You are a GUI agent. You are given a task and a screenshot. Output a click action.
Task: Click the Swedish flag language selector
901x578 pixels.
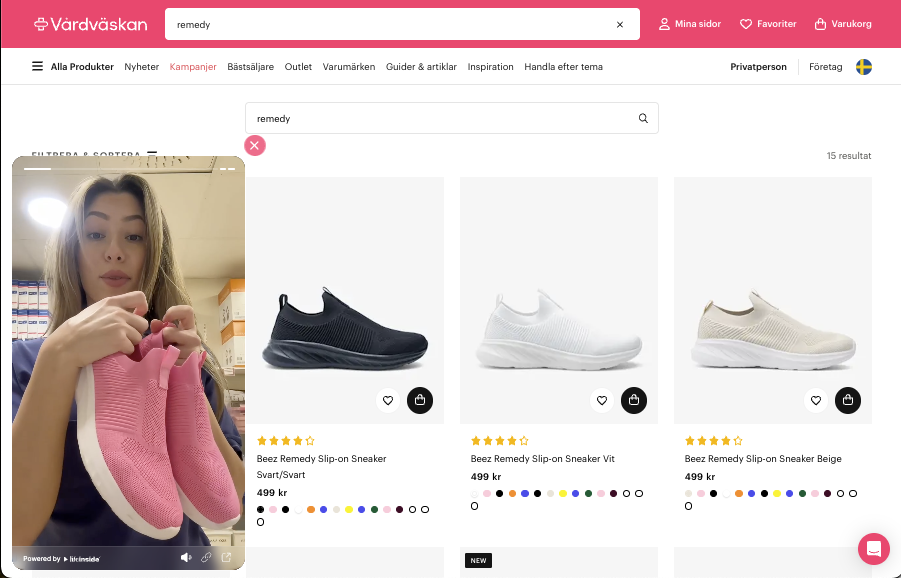(x=864, y=67)
